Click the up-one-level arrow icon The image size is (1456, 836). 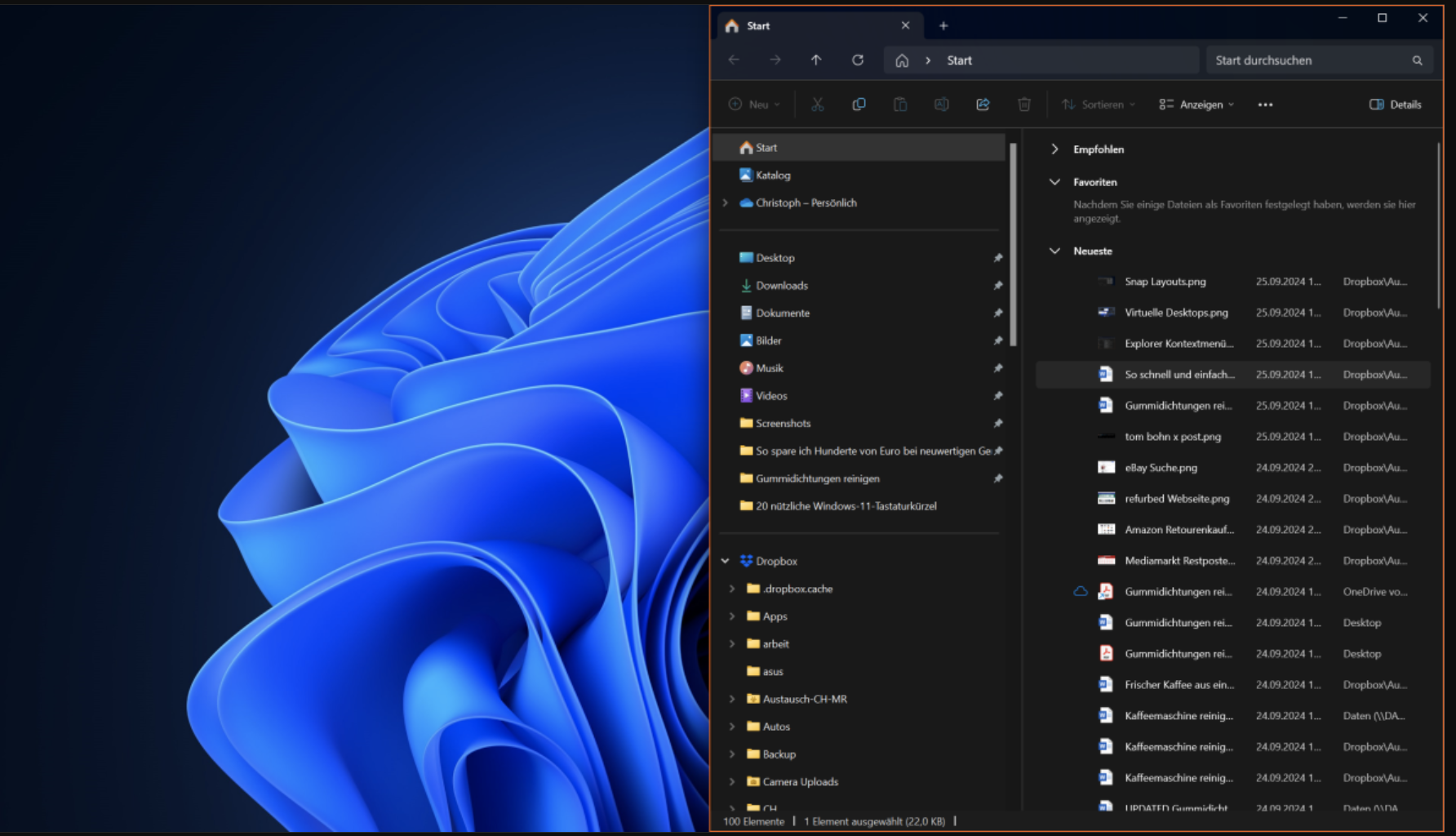816,60
